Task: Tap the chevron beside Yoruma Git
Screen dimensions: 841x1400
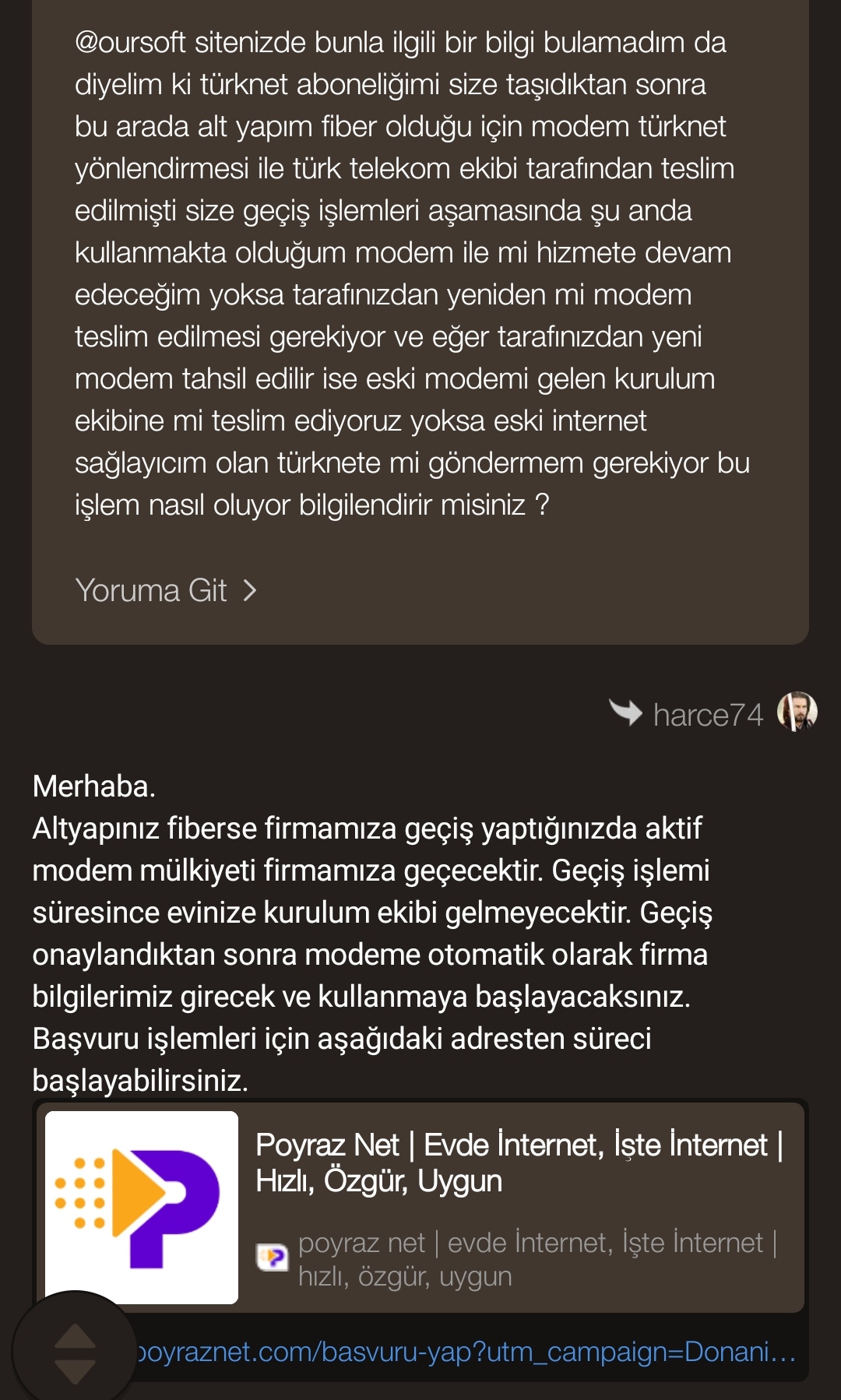Action: click(x=250, y=591)
